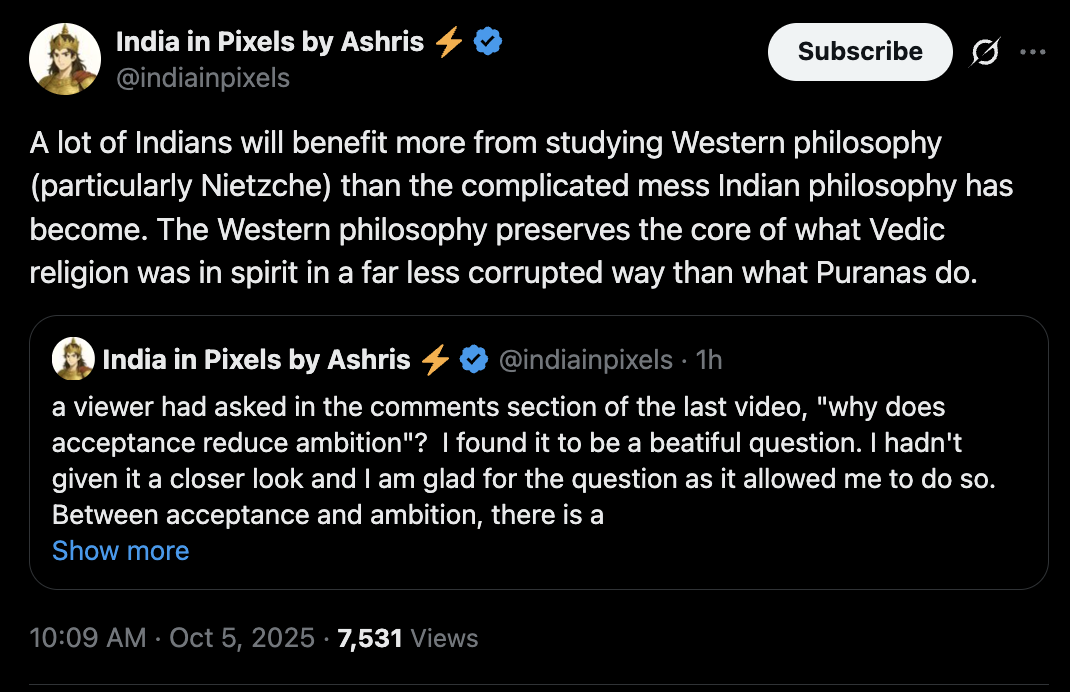1070x692 pixels.
Task: Open the main author name India in Pixels by Ashris
Action: 270,42
